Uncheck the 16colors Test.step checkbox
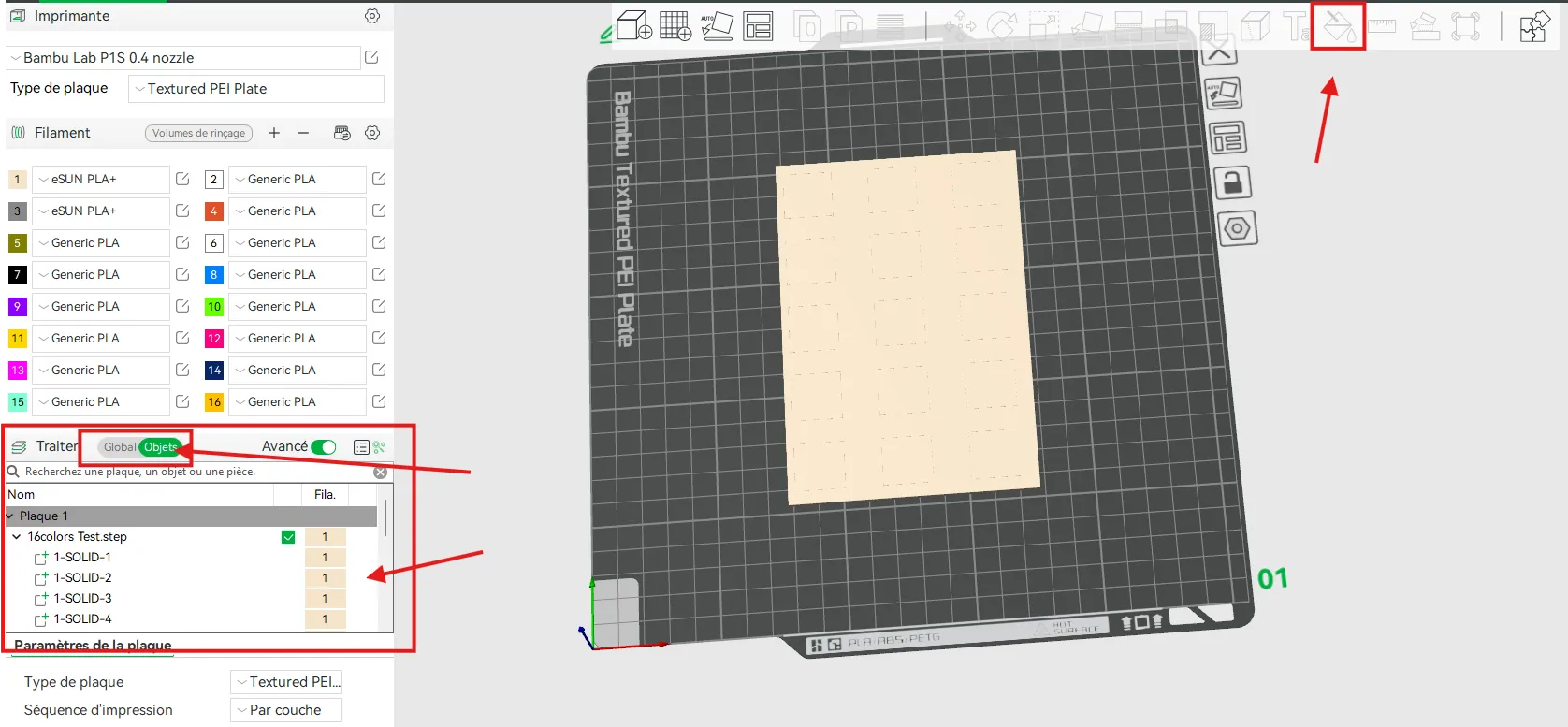 [288, 537]
